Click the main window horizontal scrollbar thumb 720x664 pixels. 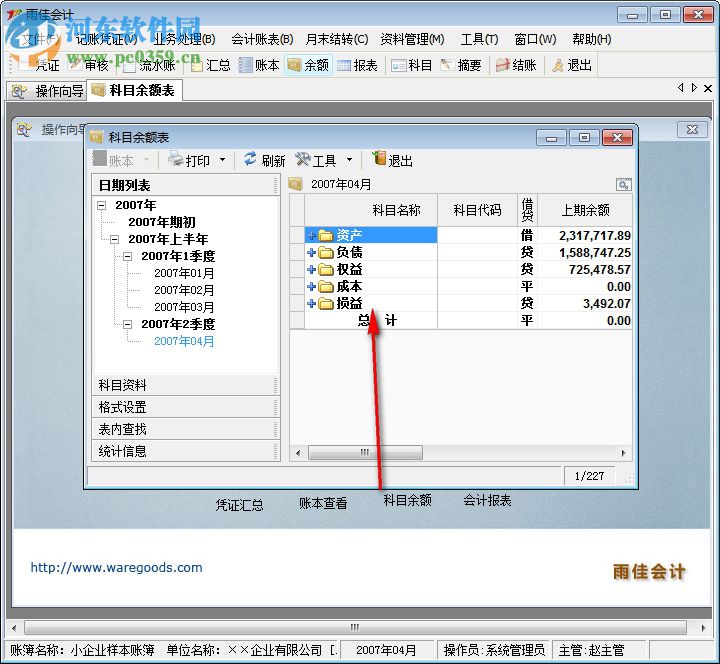(355, 627)
